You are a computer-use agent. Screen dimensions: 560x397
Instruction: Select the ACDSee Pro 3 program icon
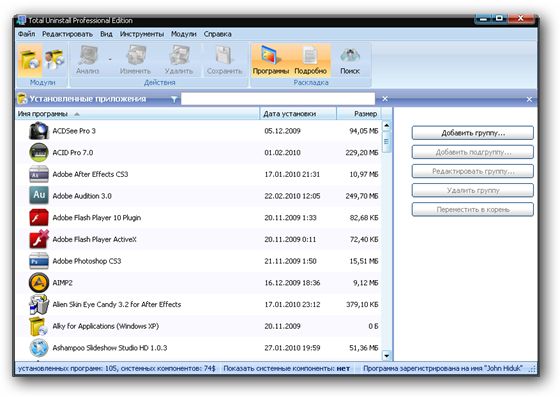click(39, 131)
